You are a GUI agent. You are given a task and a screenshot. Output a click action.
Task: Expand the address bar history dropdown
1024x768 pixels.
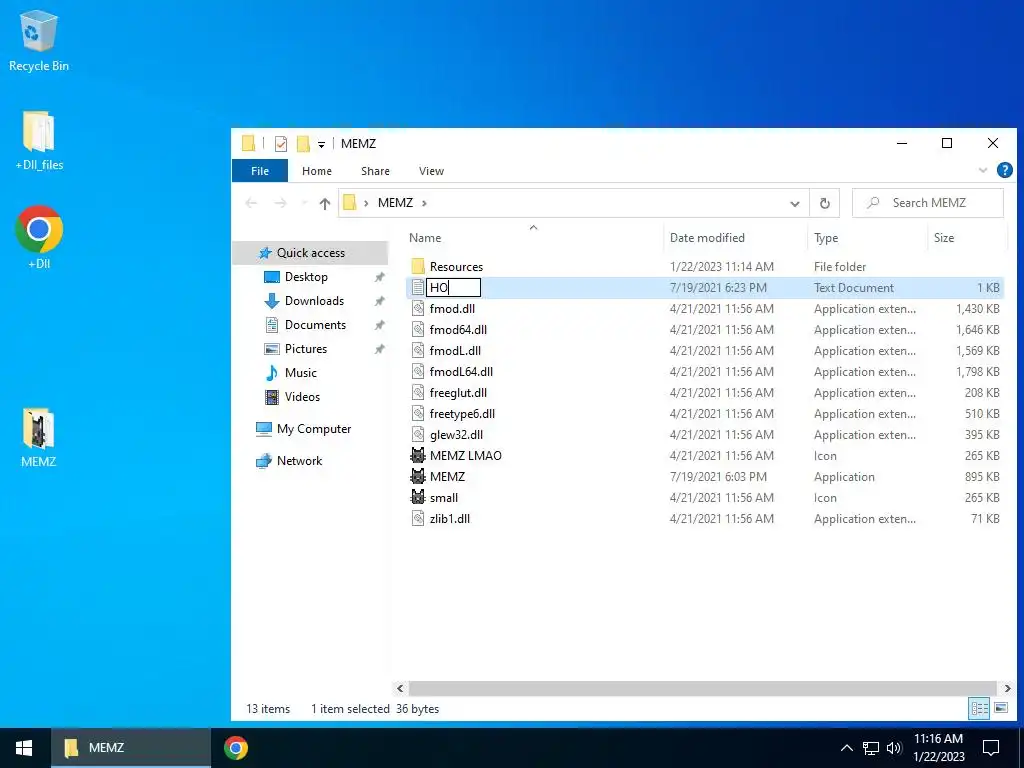795,203
